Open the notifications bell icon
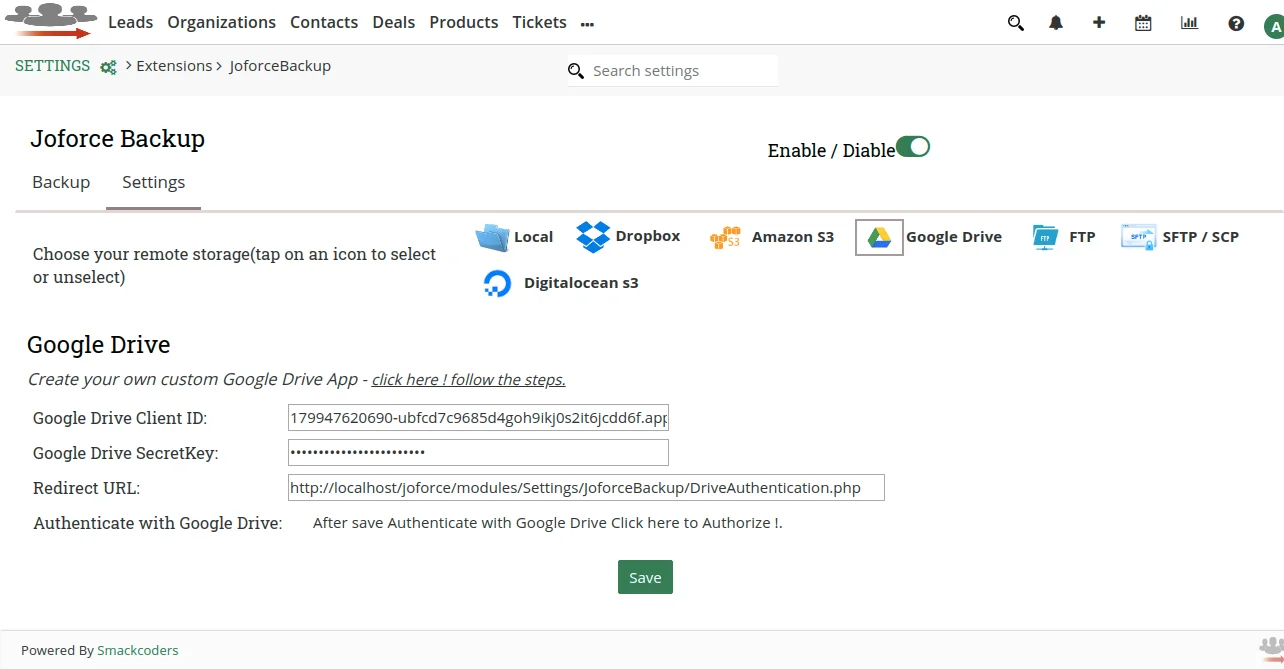This screenshot has width=1284, height=669. [x=1056, y=23]
